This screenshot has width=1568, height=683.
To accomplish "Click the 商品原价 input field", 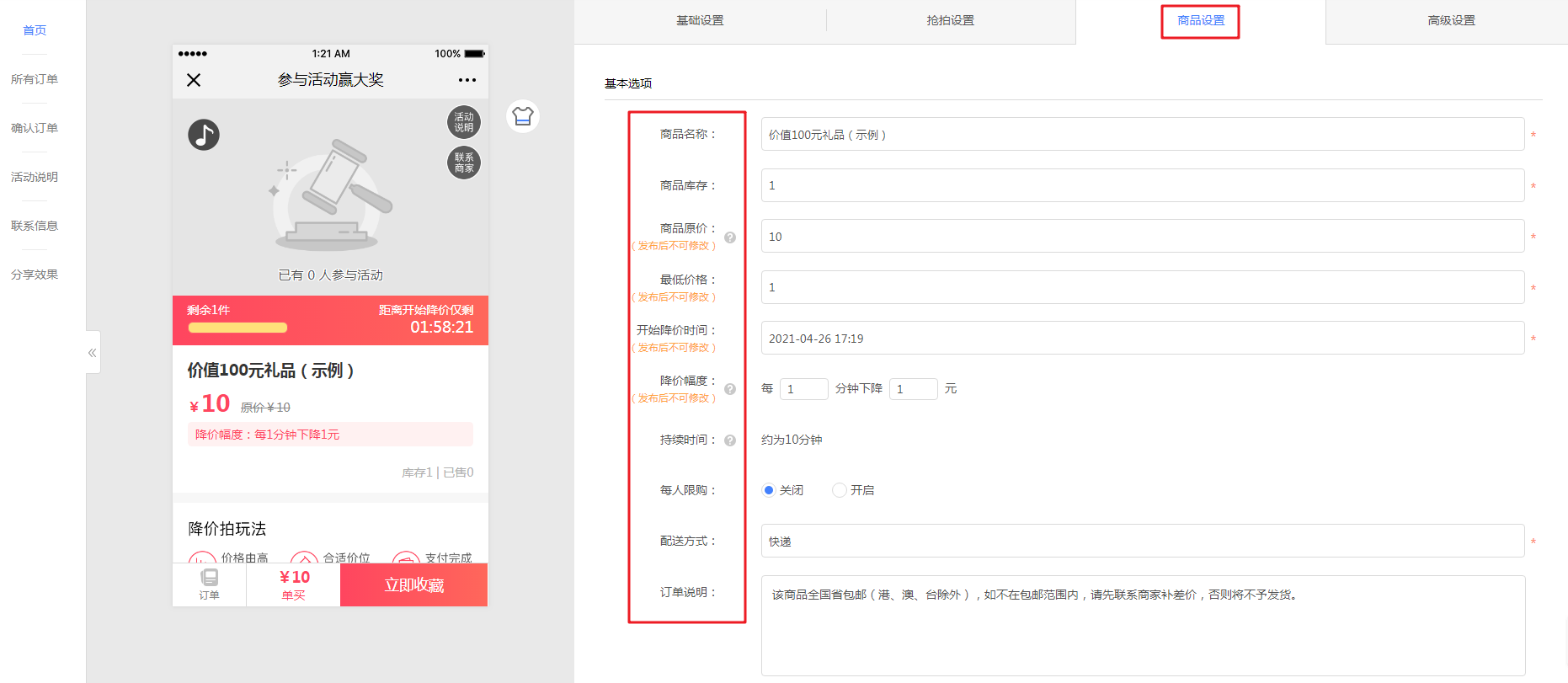I will 1143,236.
